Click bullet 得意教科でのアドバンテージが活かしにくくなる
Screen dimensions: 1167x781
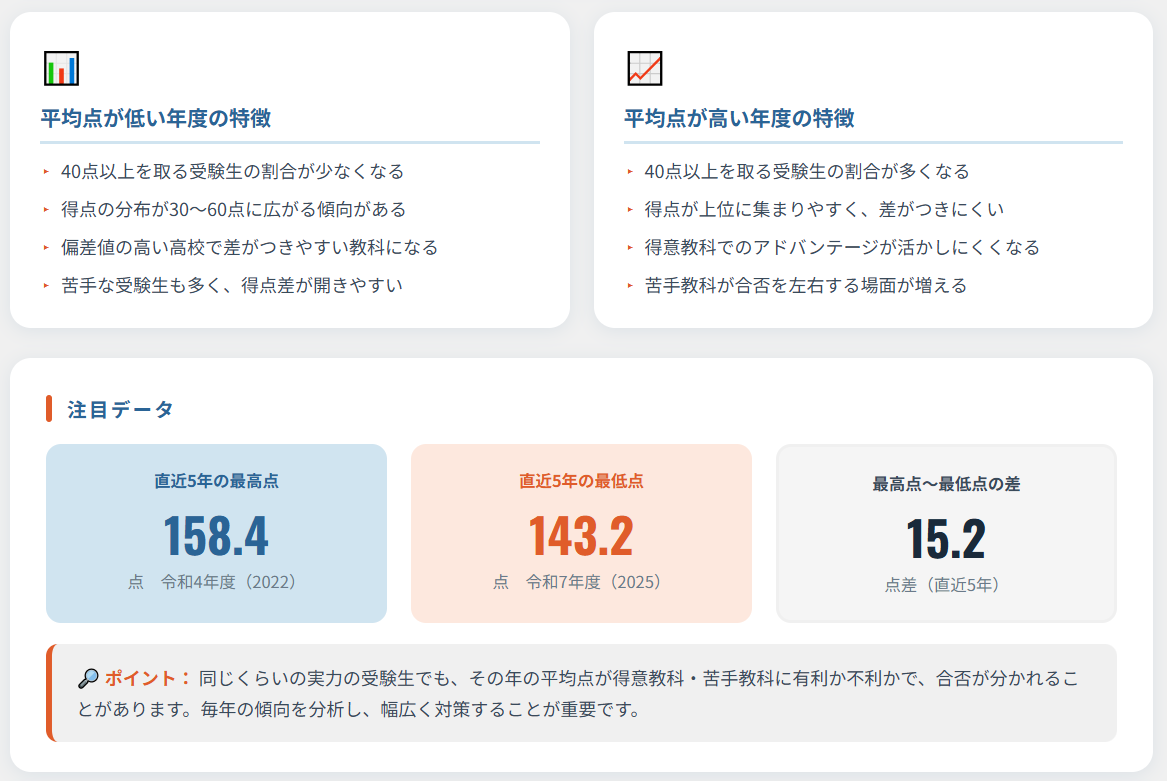pyautogui.click(x=842, y=247)
